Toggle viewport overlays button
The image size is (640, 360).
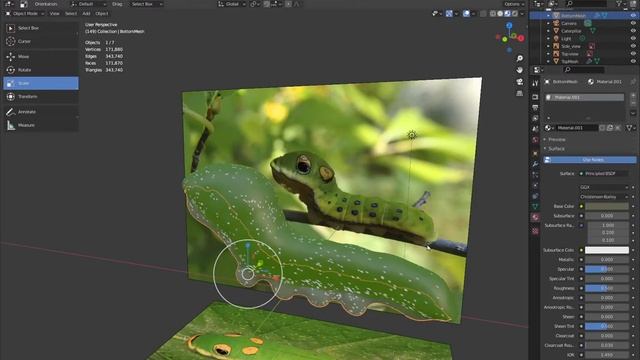pos(467,13)
